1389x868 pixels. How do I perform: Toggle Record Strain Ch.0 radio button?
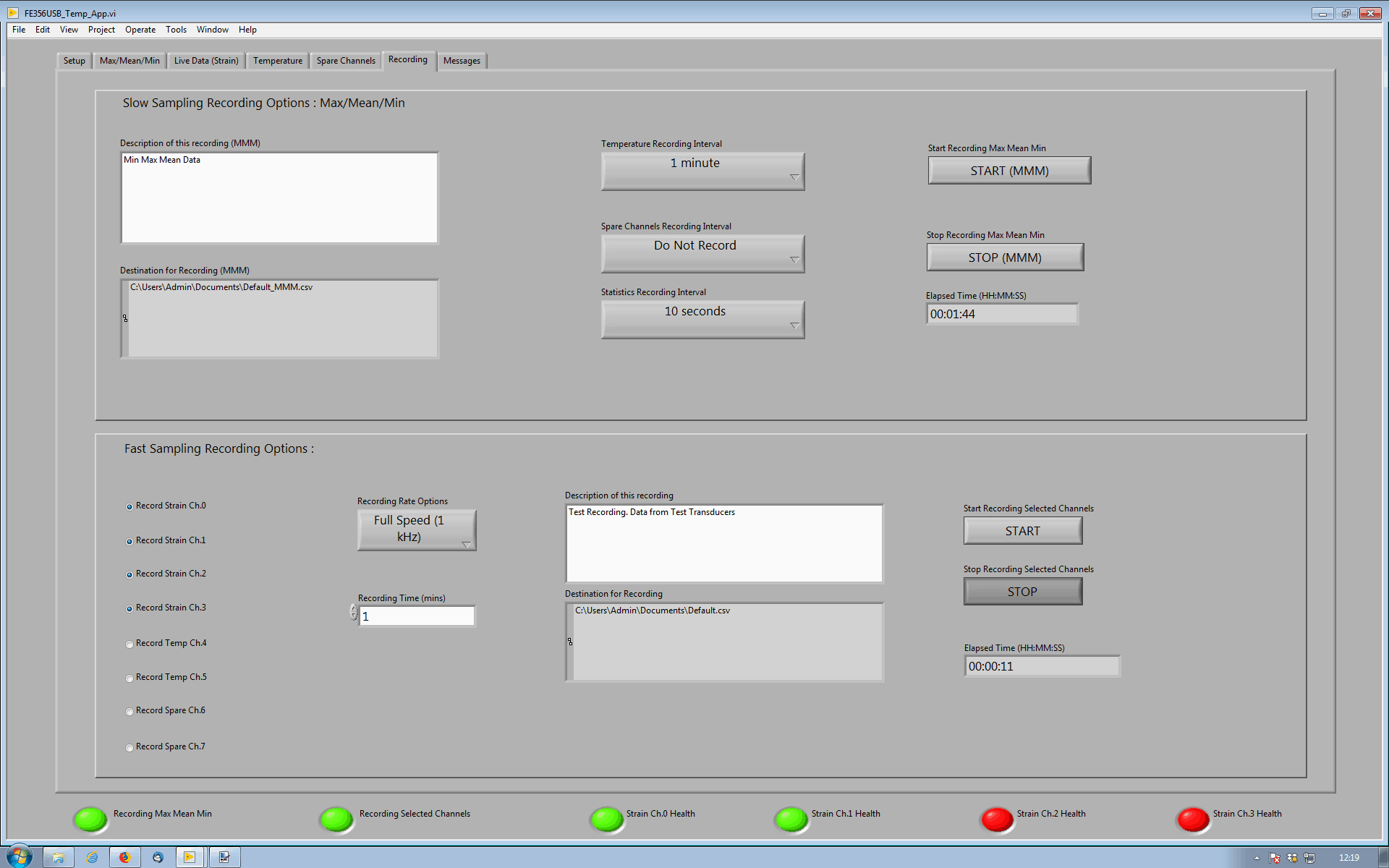(x=129, y=506)
